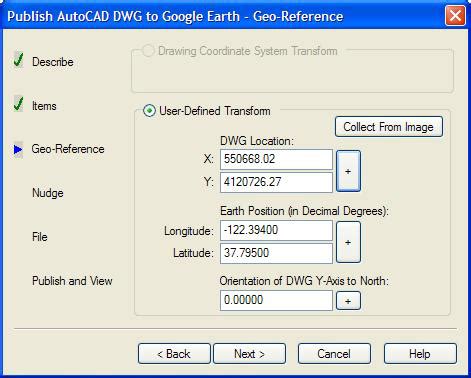This screenshot has height=378, width=471.
Task: Click the Orientation of DWG Y-Axis field
Action: pyautogui.click(x=276, y=300)
